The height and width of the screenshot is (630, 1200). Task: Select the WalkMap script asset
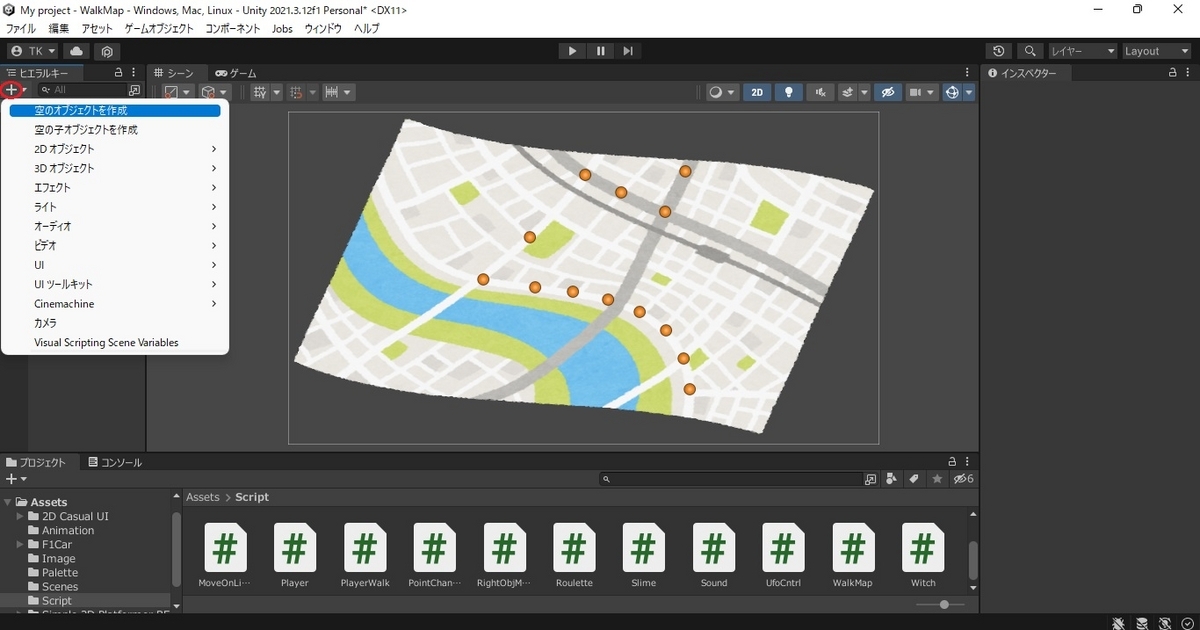coord(853,555)
